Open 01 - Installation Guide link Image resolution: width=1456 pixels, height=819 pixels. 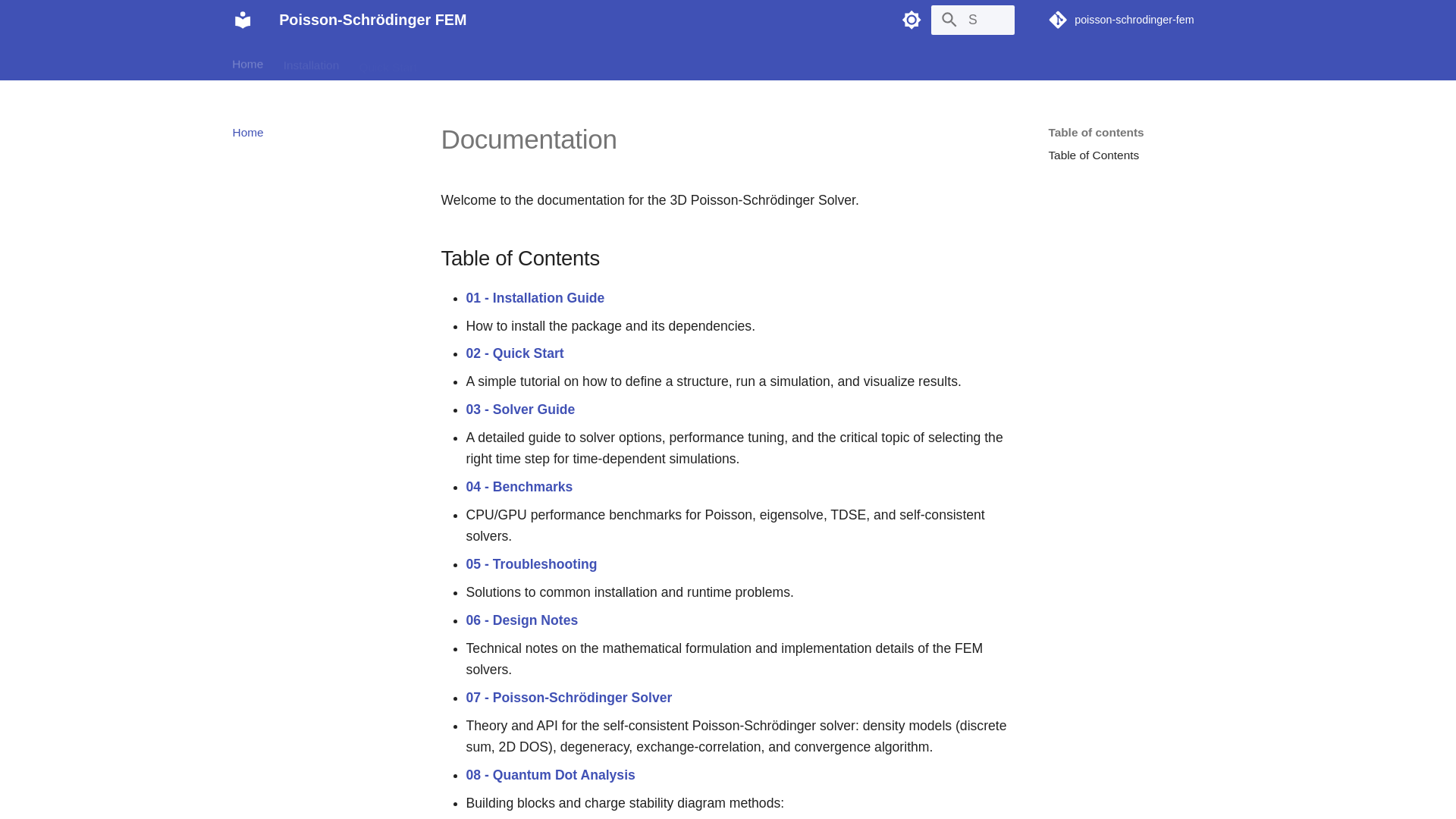click(x=535, y=298)
